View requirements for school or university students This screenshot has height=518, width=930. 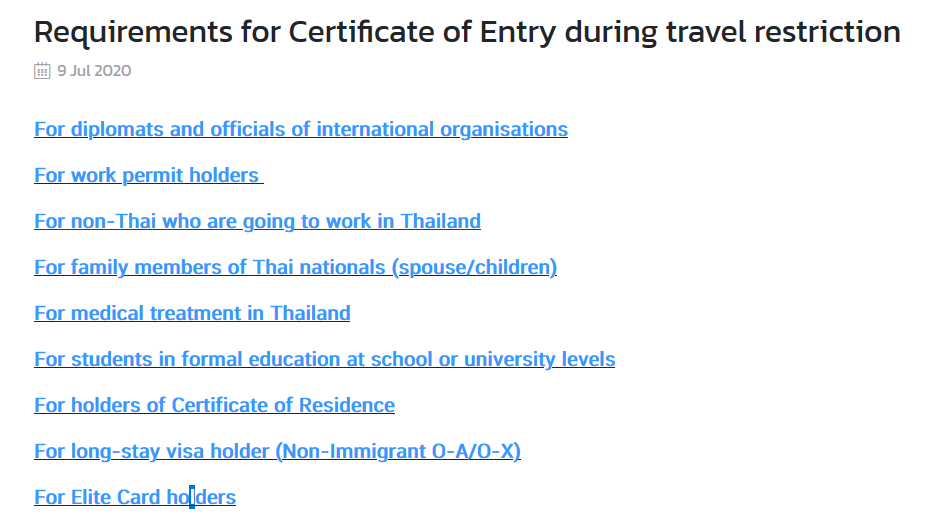[x=324, y=359]
